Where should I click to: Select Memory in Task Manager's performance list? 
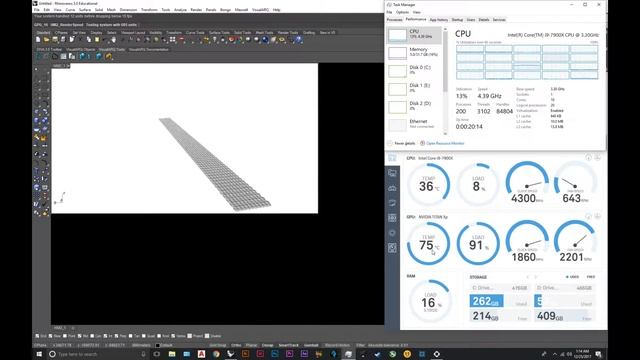414,52
